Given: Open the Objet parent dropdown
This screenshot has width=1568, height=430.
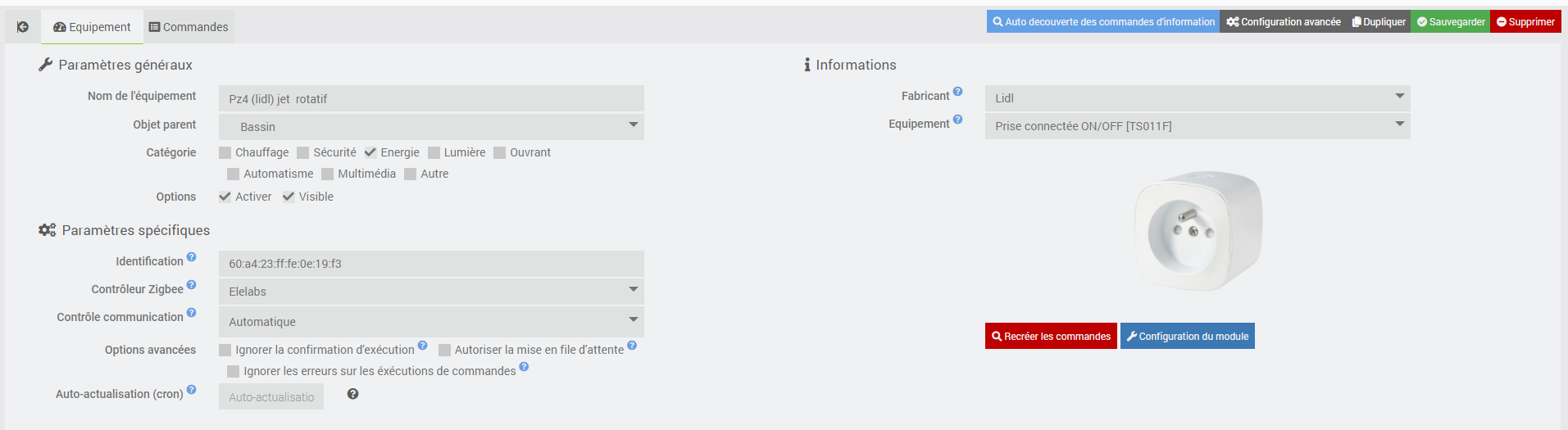Looking at the screenshot, I should tap(431, 126).
